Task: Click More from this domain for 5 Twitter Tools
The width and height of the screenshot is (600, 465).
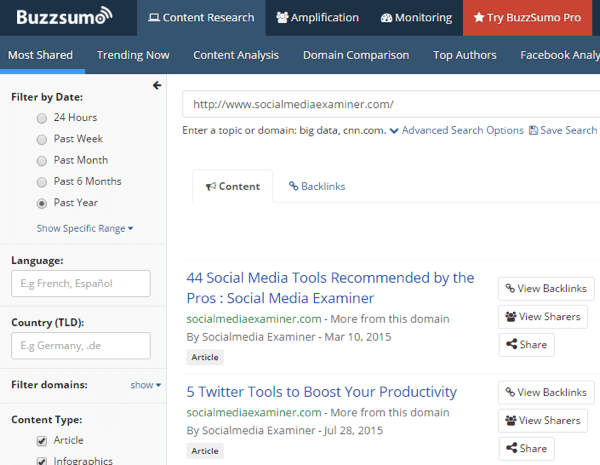Action: coord(390,413)
